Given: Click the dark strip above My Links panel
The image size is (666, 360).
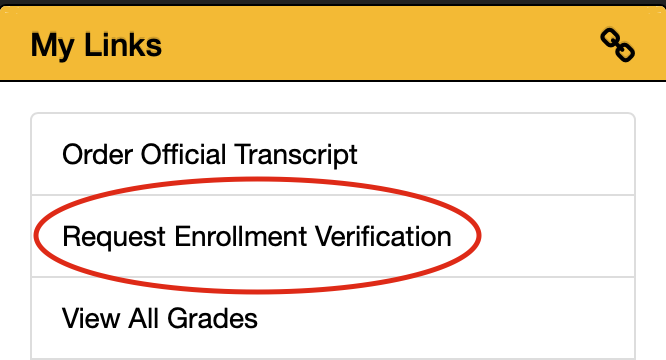Looking at the screenshot, I should coord(333,3).
